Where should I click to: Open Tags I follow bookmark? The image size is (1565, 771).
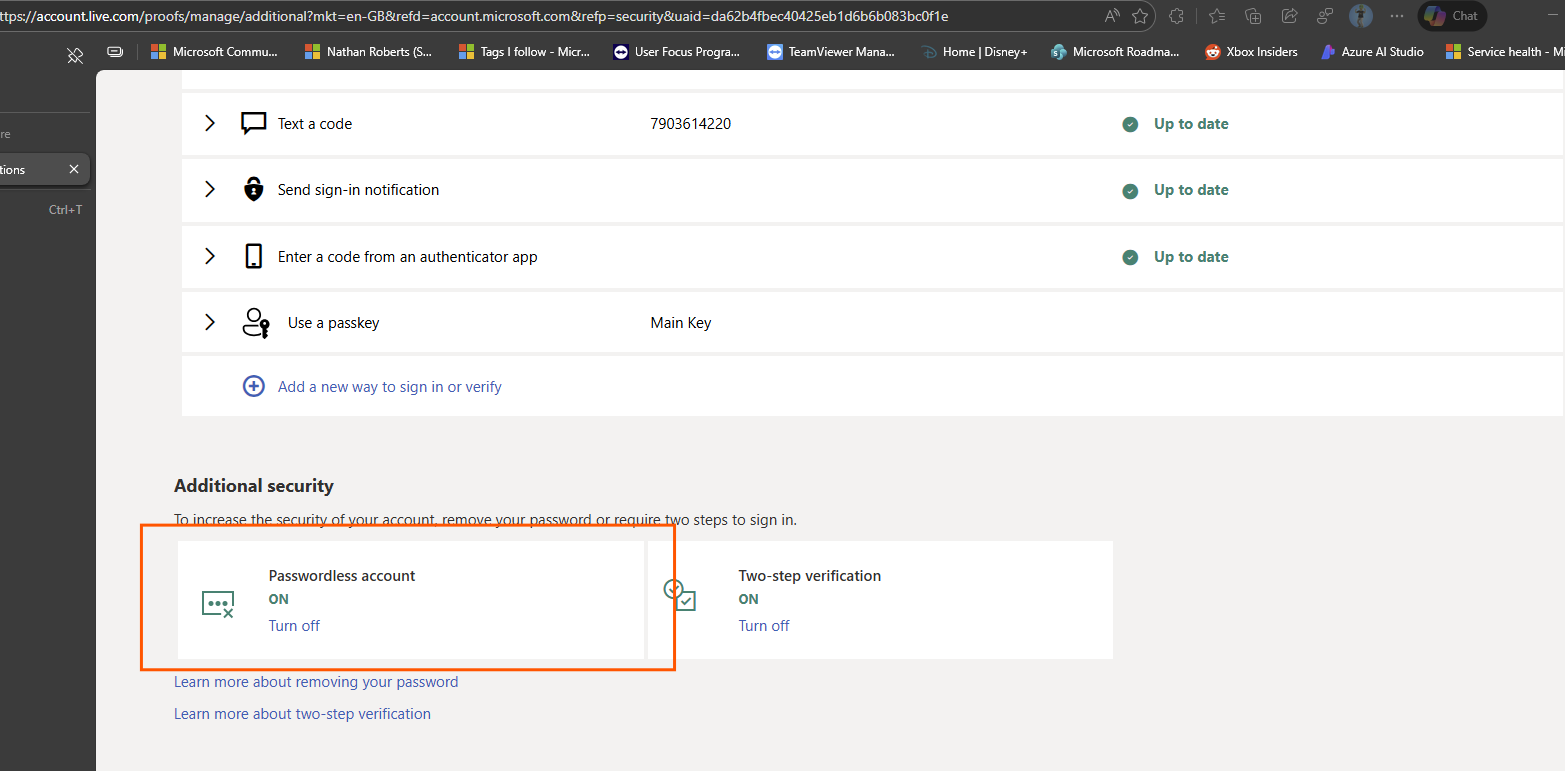click(x=524, y=52)
